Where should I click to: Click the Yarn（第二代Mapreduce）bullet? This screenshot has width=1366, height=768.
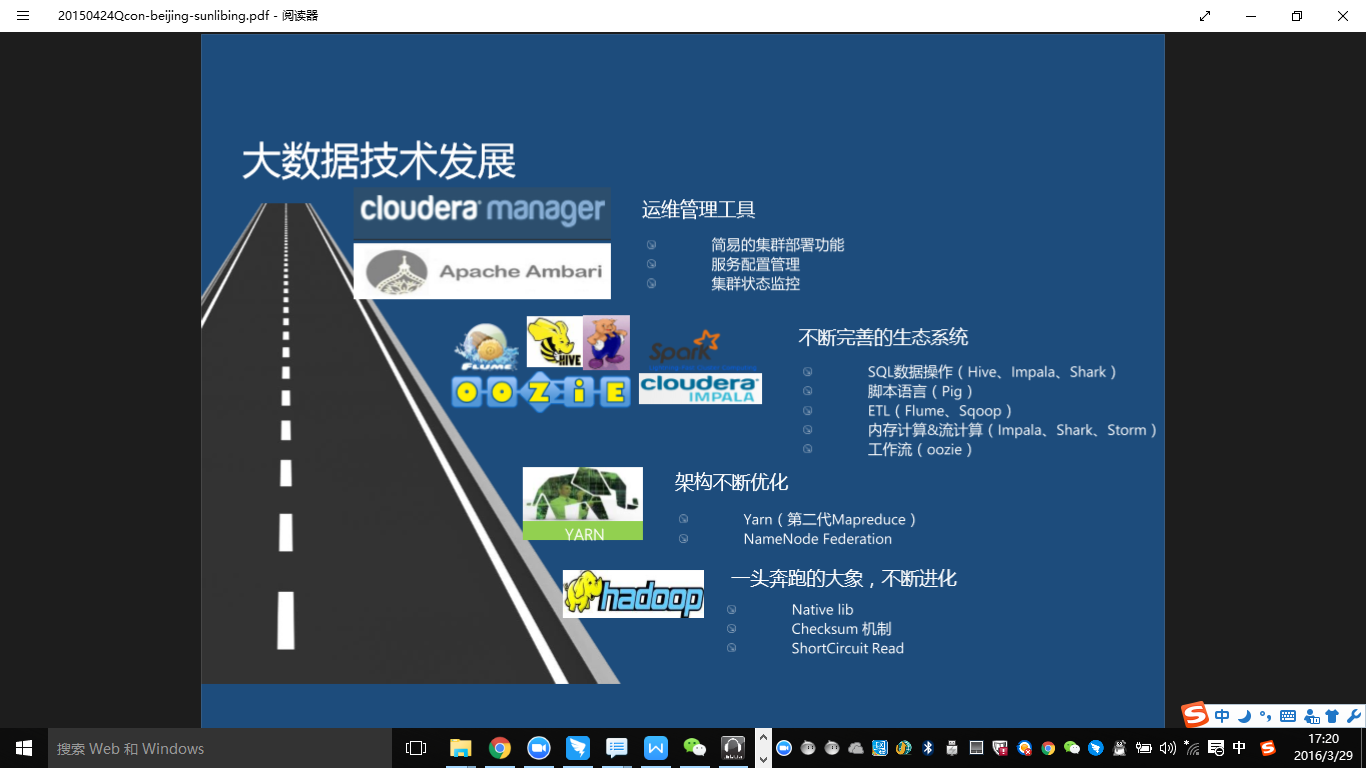tap(830, 520)
